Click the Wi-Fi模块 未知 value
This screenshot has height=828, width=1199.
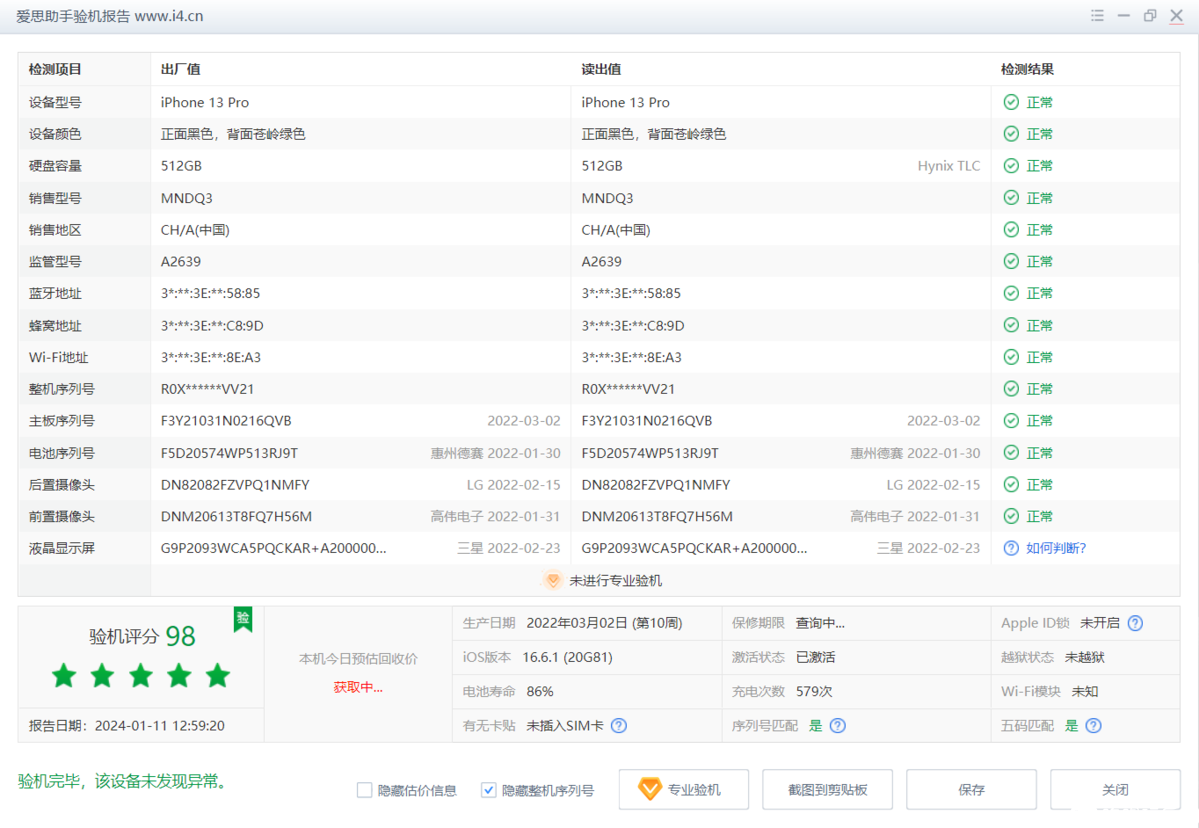[1084, 692]
